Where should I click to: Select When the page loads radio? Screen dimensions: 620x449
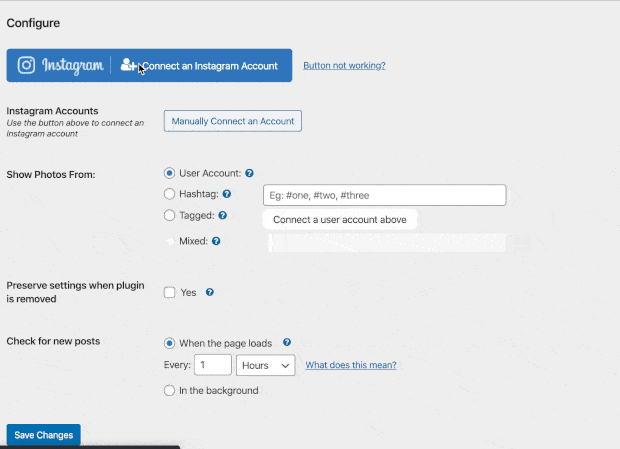169,342
